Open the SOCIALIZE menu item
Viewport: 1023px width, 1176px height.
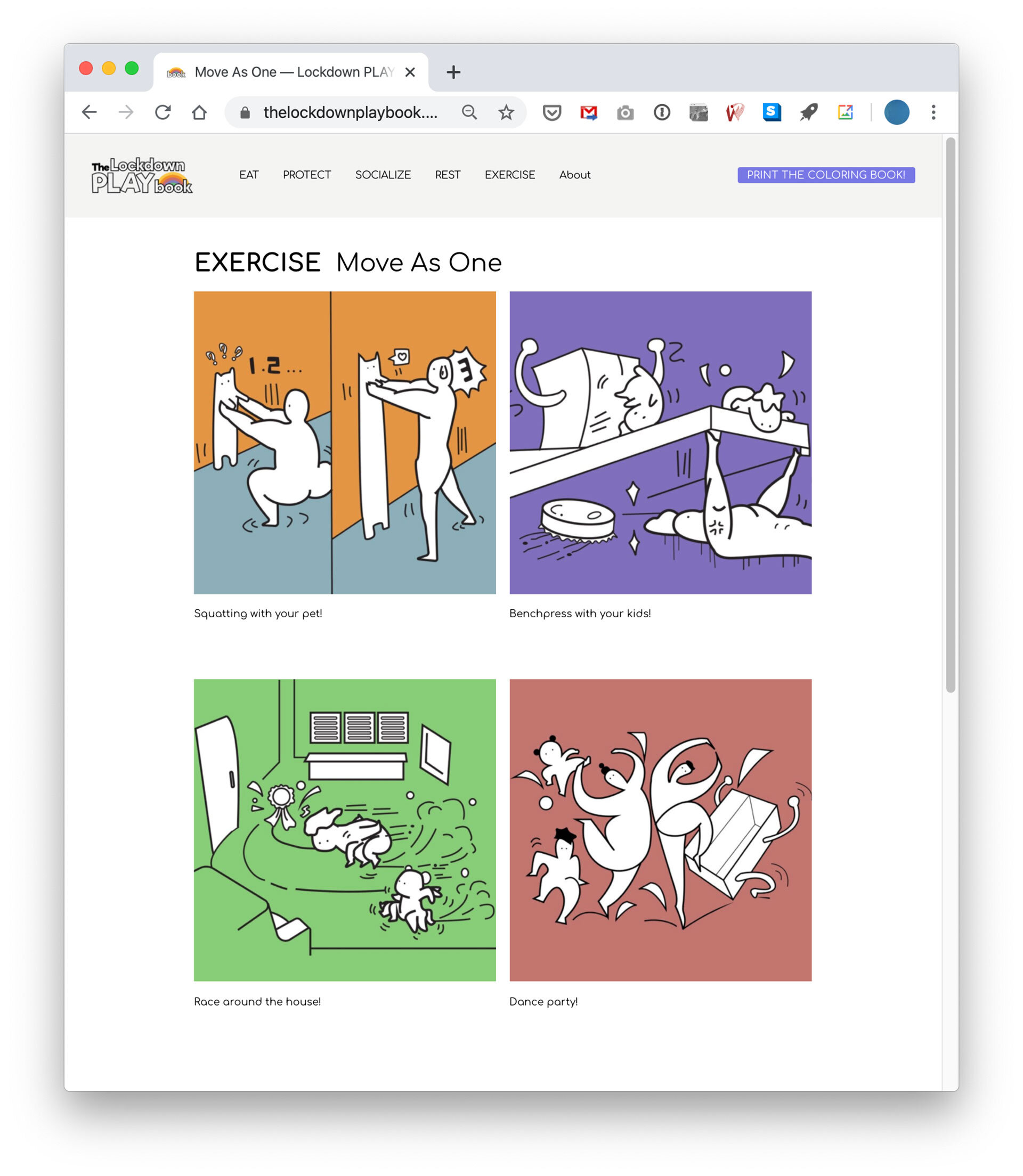pos(383,175)
